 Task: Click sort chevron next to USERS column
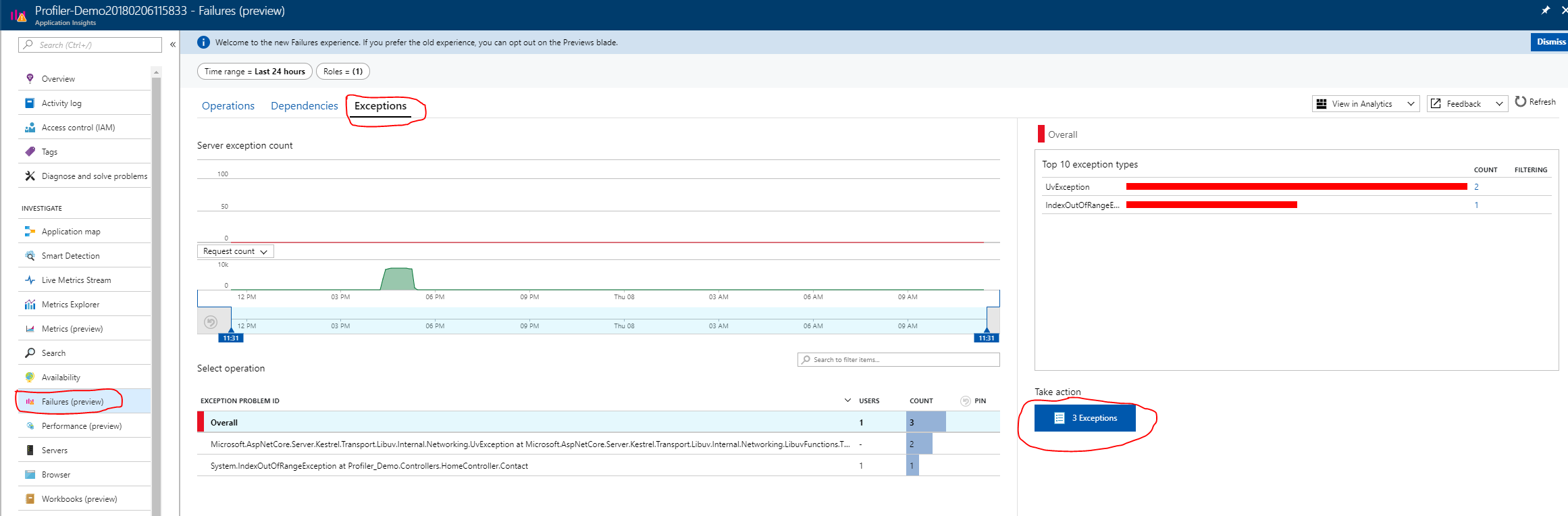[x=847, y=401]
